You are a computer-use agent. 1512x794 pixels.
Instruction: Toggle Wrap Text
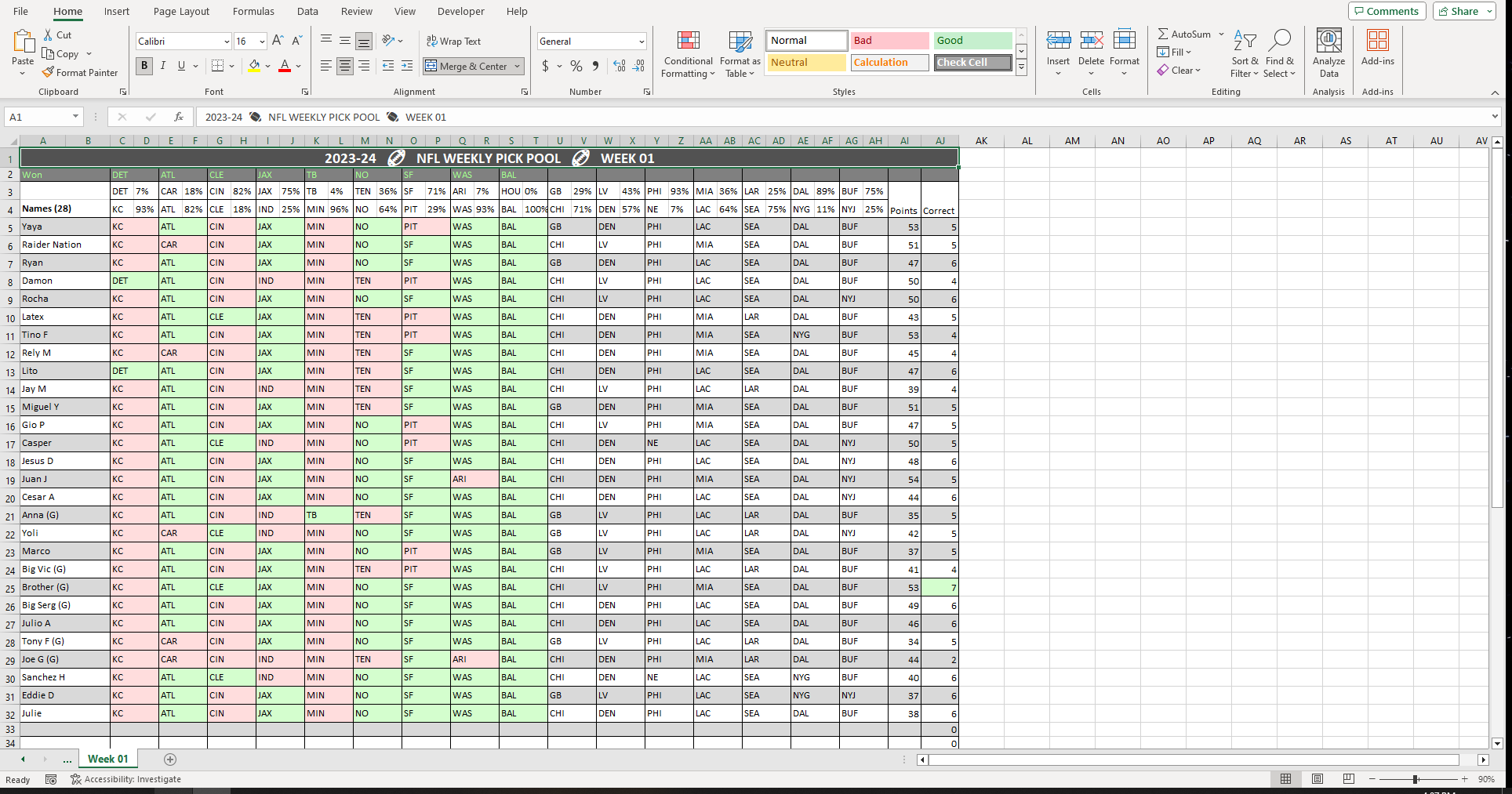pos(453,41)
